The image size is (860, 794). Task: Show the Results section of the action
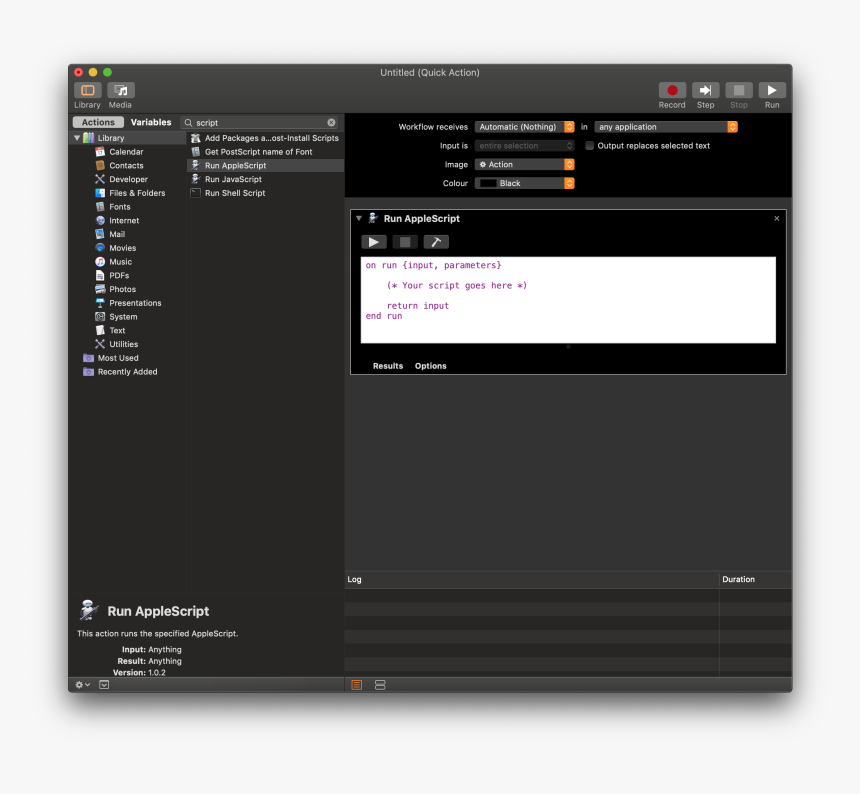pos(388,366)
